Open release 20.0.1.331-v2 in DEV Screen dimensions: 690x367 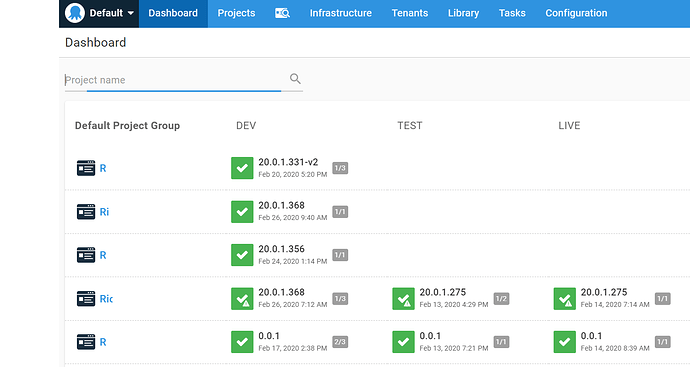pyautogui.click(x=288, y=162)
